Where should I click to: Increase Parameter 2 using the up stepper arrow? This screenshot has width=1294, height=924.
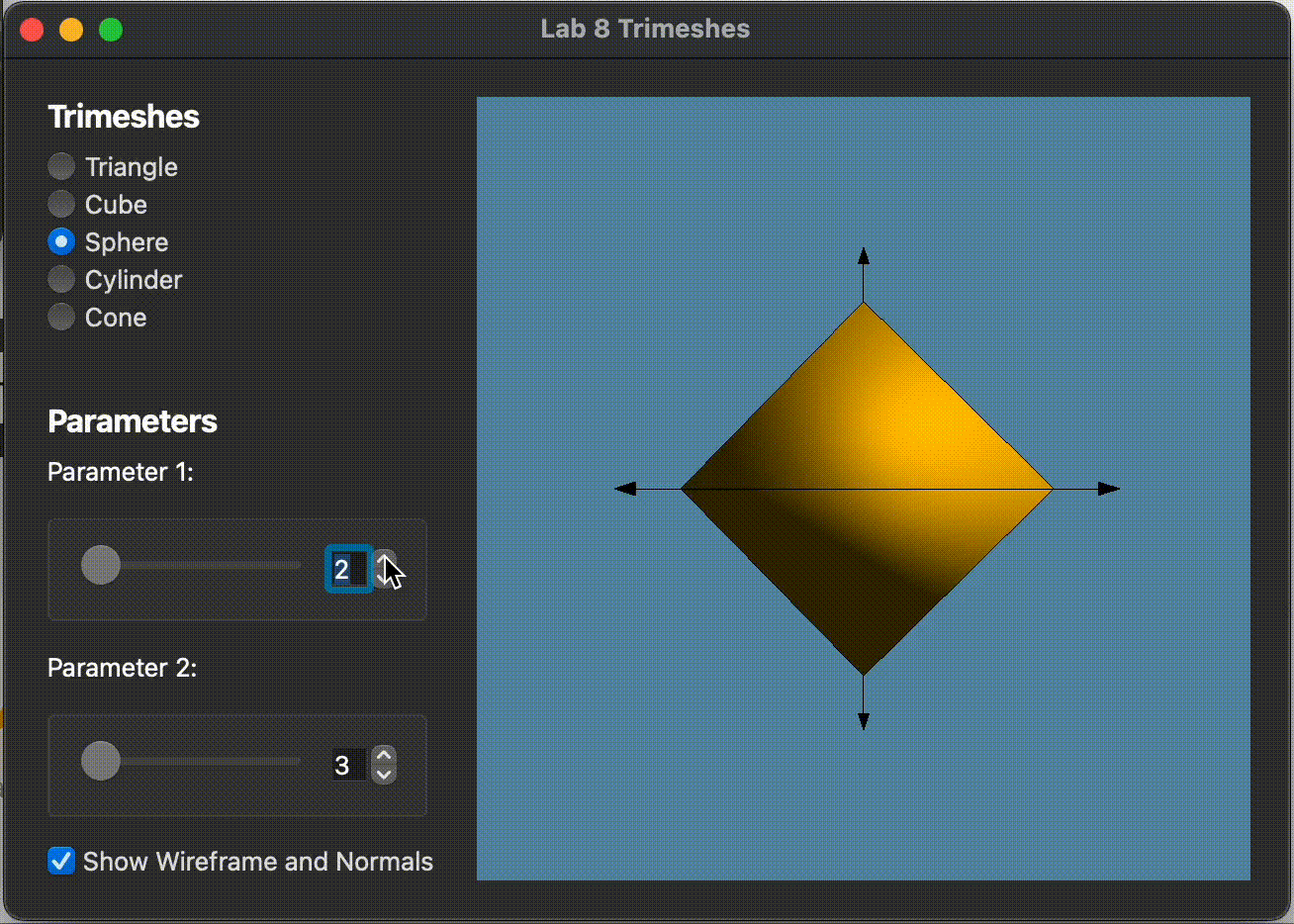[385, 756]
